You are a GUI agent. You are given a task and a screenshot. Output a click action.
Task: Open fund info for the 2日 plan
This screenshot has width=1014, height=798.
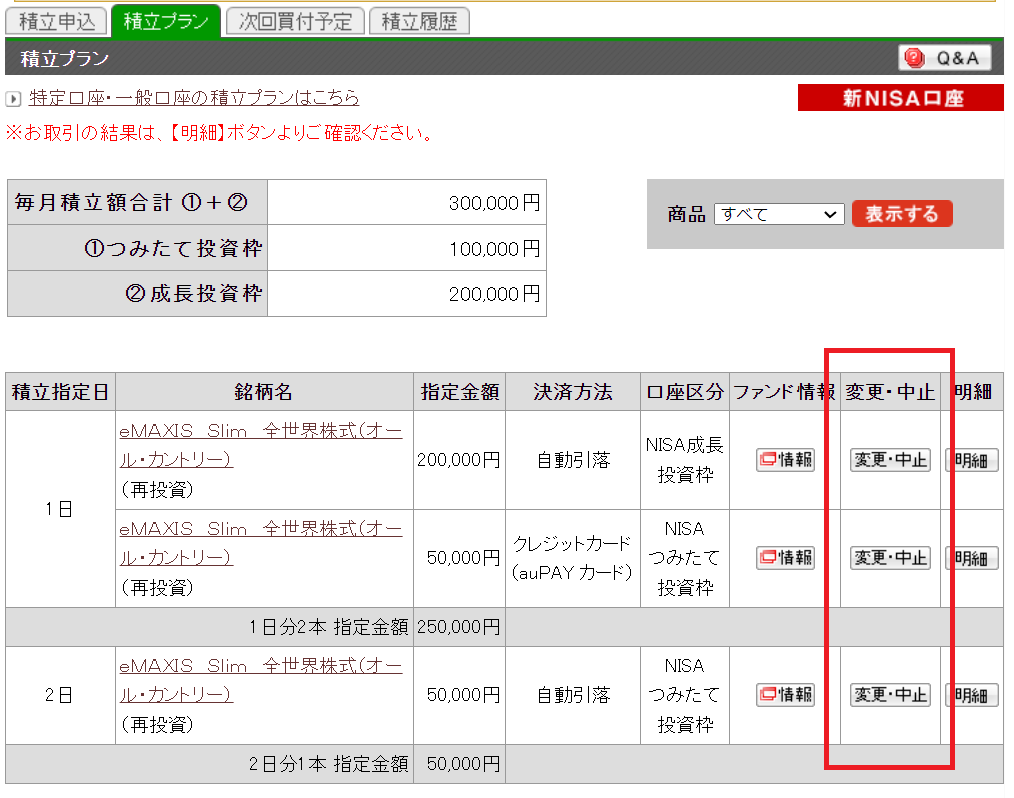tap(785, 695)
